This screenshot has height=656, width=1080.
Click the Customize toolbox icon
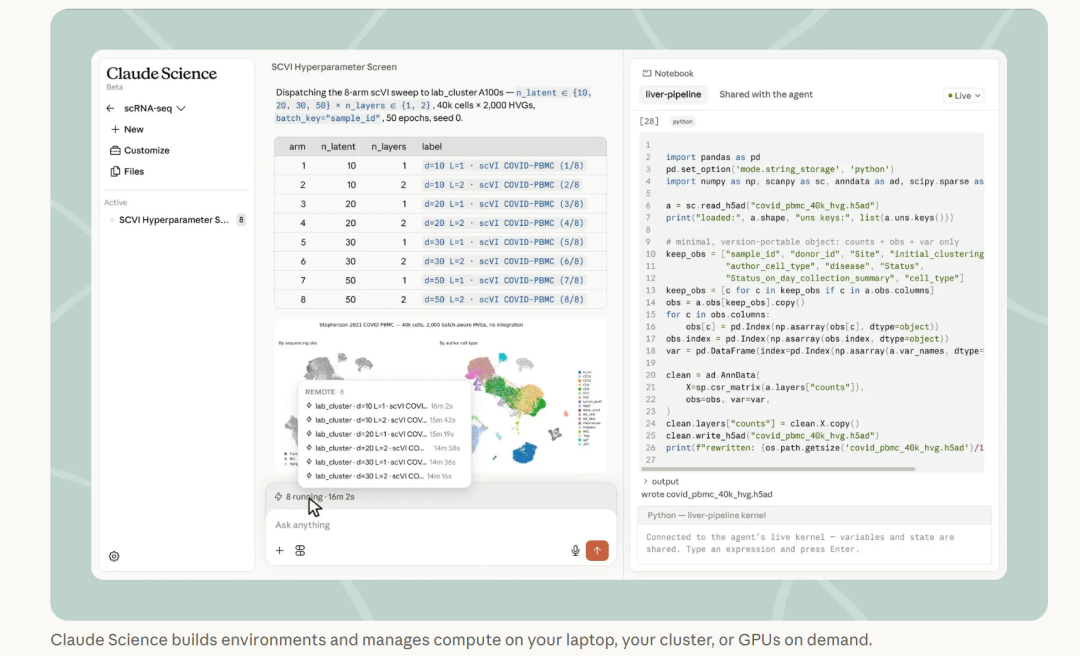(x=115, y=150)
